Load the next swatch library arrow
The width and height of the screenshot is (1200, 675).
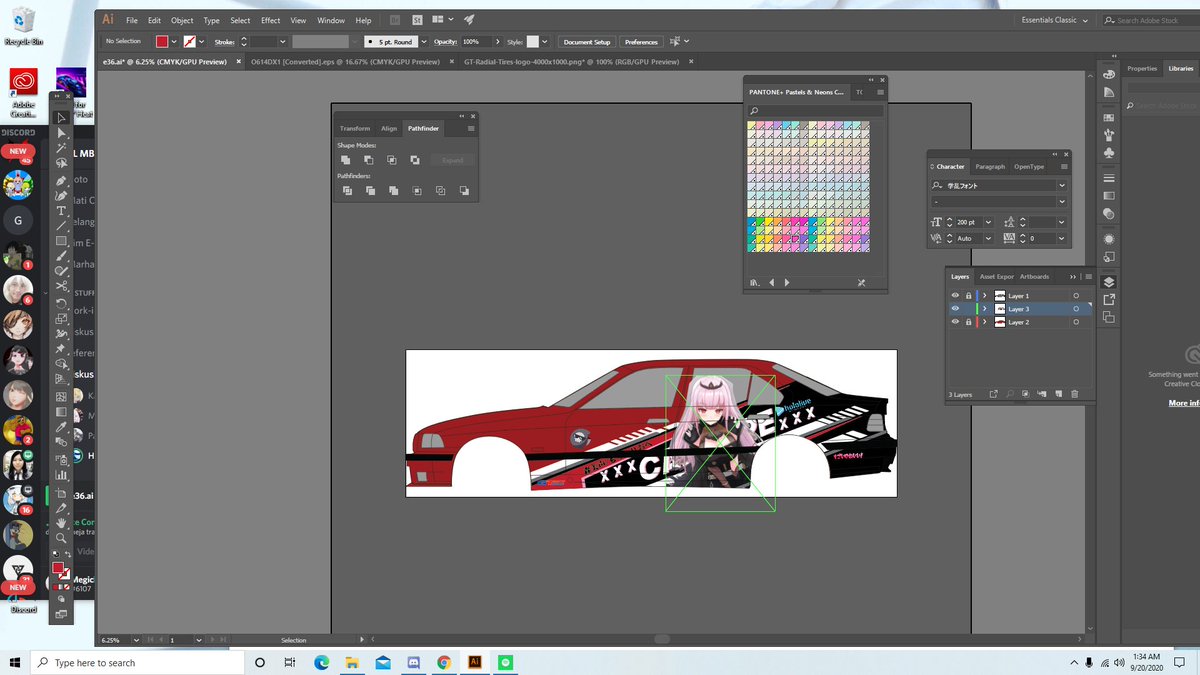pos(787,283)
